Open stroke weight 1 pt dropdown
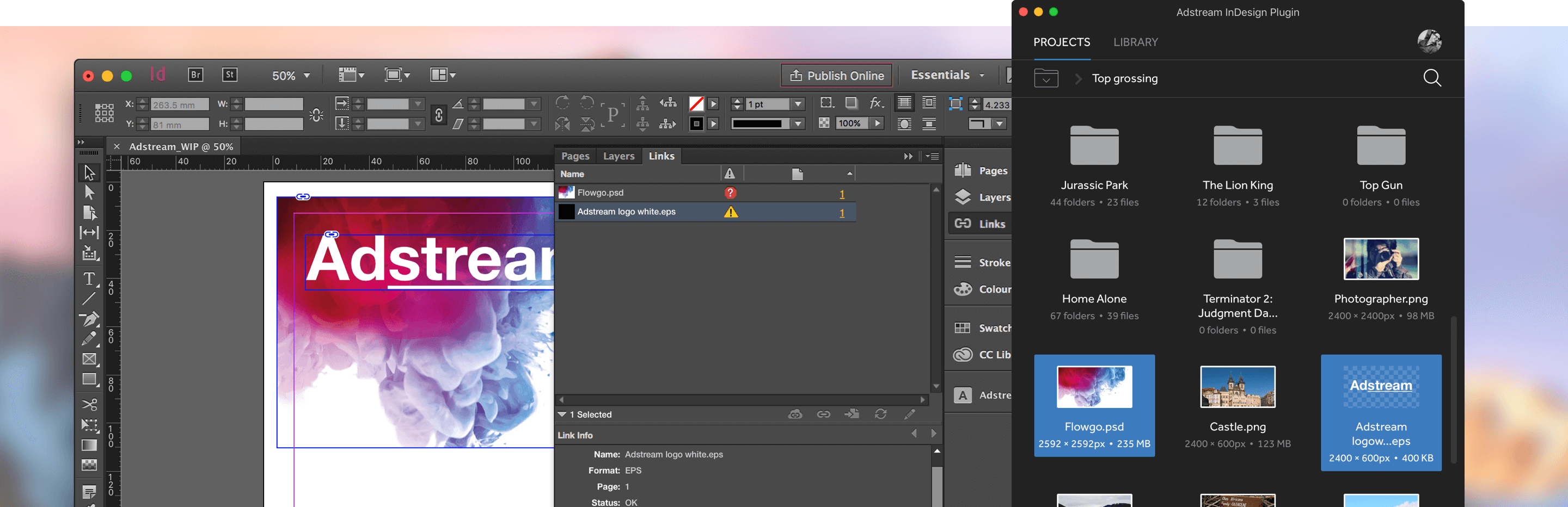The width and height of the screenshot is (1568, 507). click(799, 104)
